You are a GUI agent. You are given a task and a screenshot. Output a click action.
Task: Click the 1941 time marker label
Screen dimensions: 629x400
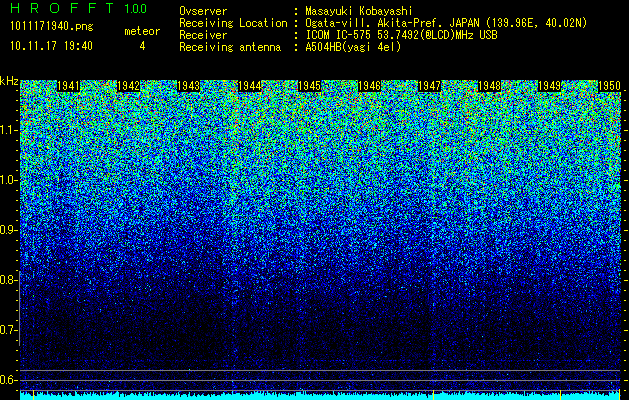[69, 86]
